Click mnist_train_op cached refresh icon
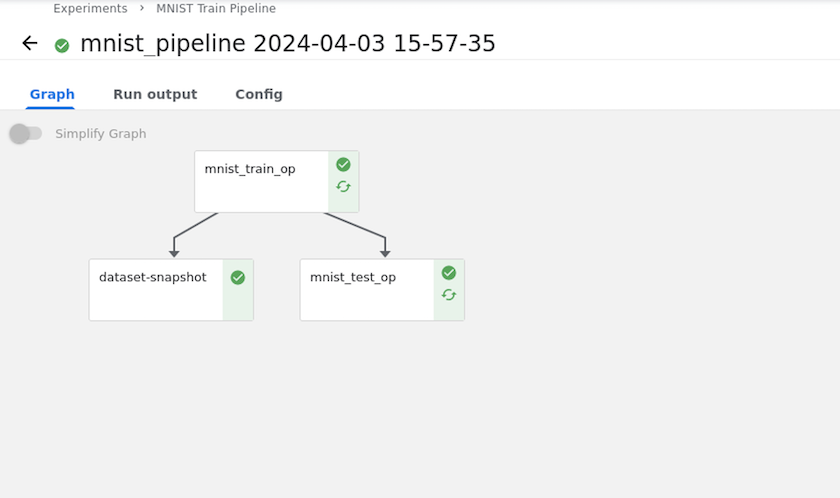This screenshot has width=840, height=498. pyautogui.click(x=343, y=187)
